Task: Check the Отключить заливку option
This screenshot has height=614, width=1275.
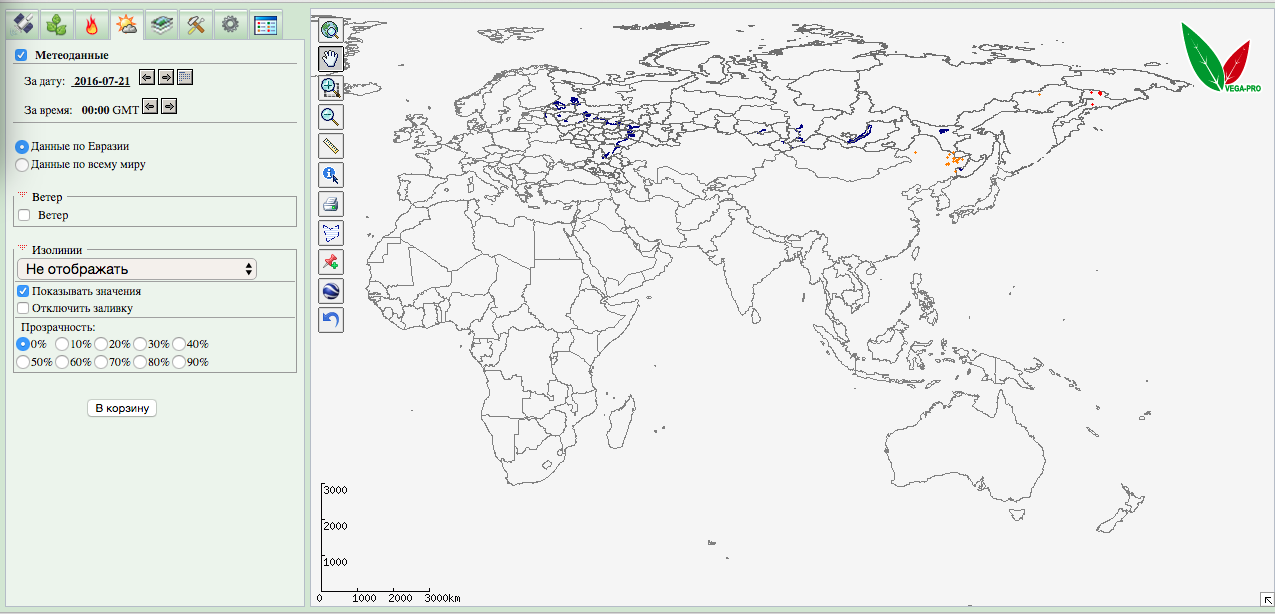Action: click(x=23, y=308)
